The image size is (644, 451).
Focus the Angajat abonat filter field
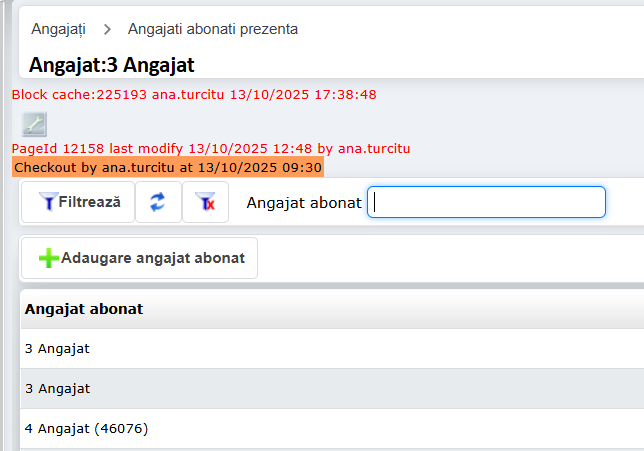click(x=486, y=202)
